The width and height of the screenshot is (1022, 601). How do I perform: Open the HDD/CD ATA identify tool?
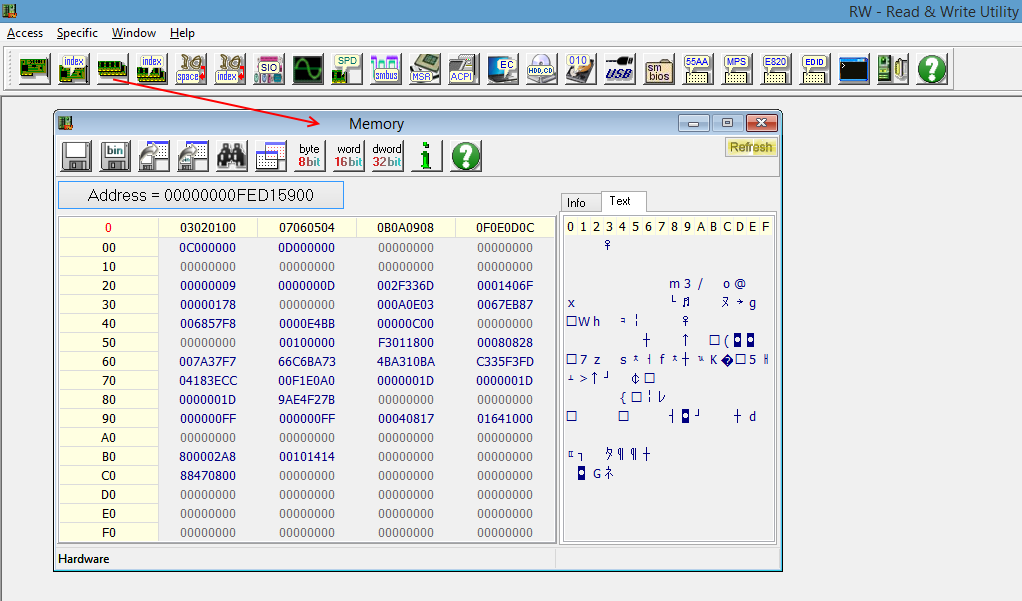(x=542, y=69)
